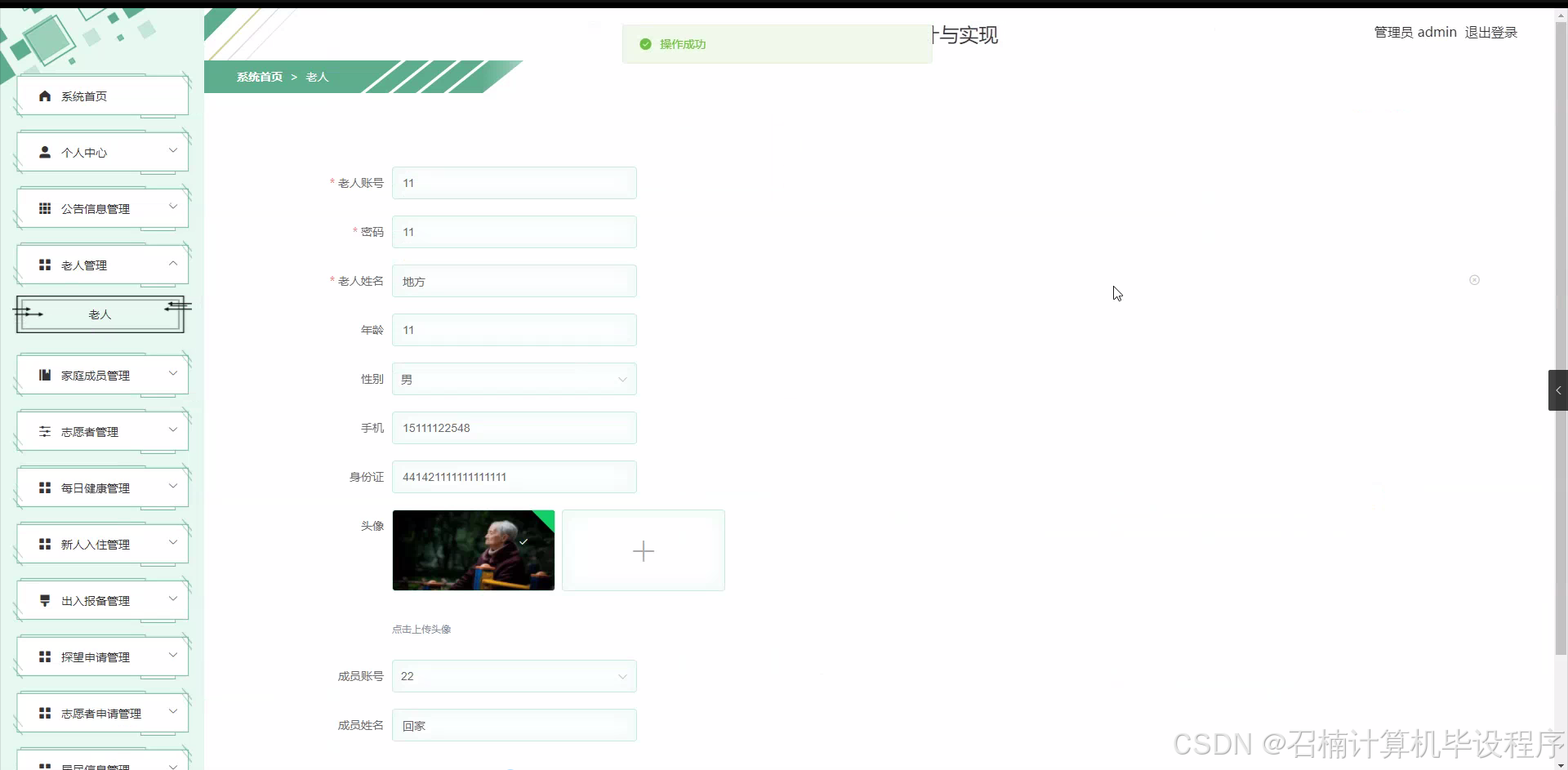The height and width of the screenshot is (770, 1568).
Task: Expand the 公告信息管理 menu chevron
Action: 173,207
